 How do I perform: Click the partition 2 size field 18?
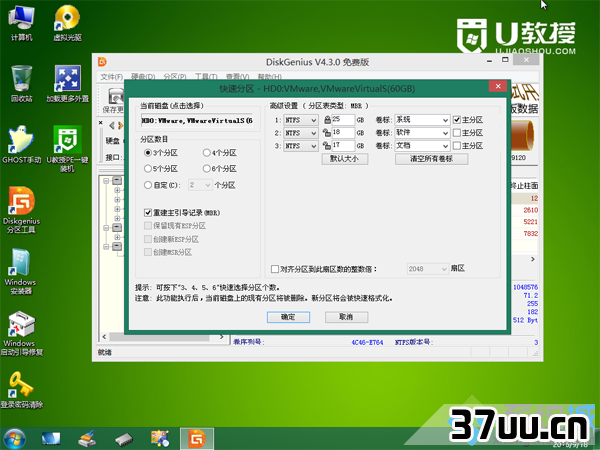(x=343, y=133)
